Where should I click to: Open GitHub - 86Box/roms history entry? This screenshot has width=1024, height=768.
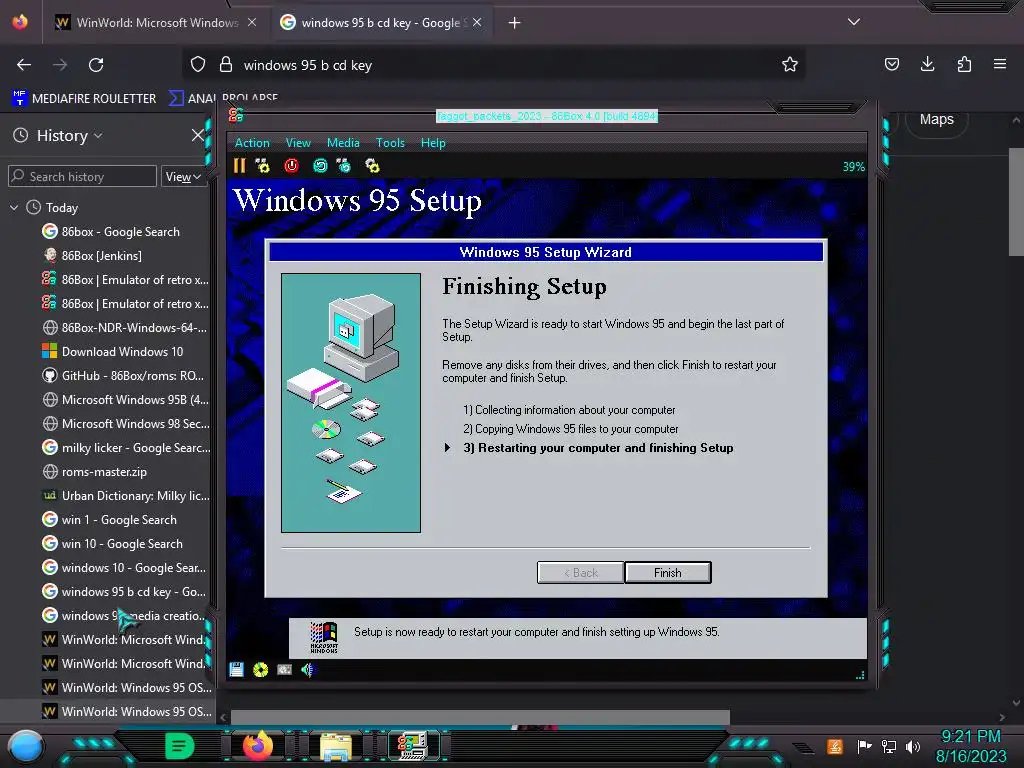click(133, 376)
